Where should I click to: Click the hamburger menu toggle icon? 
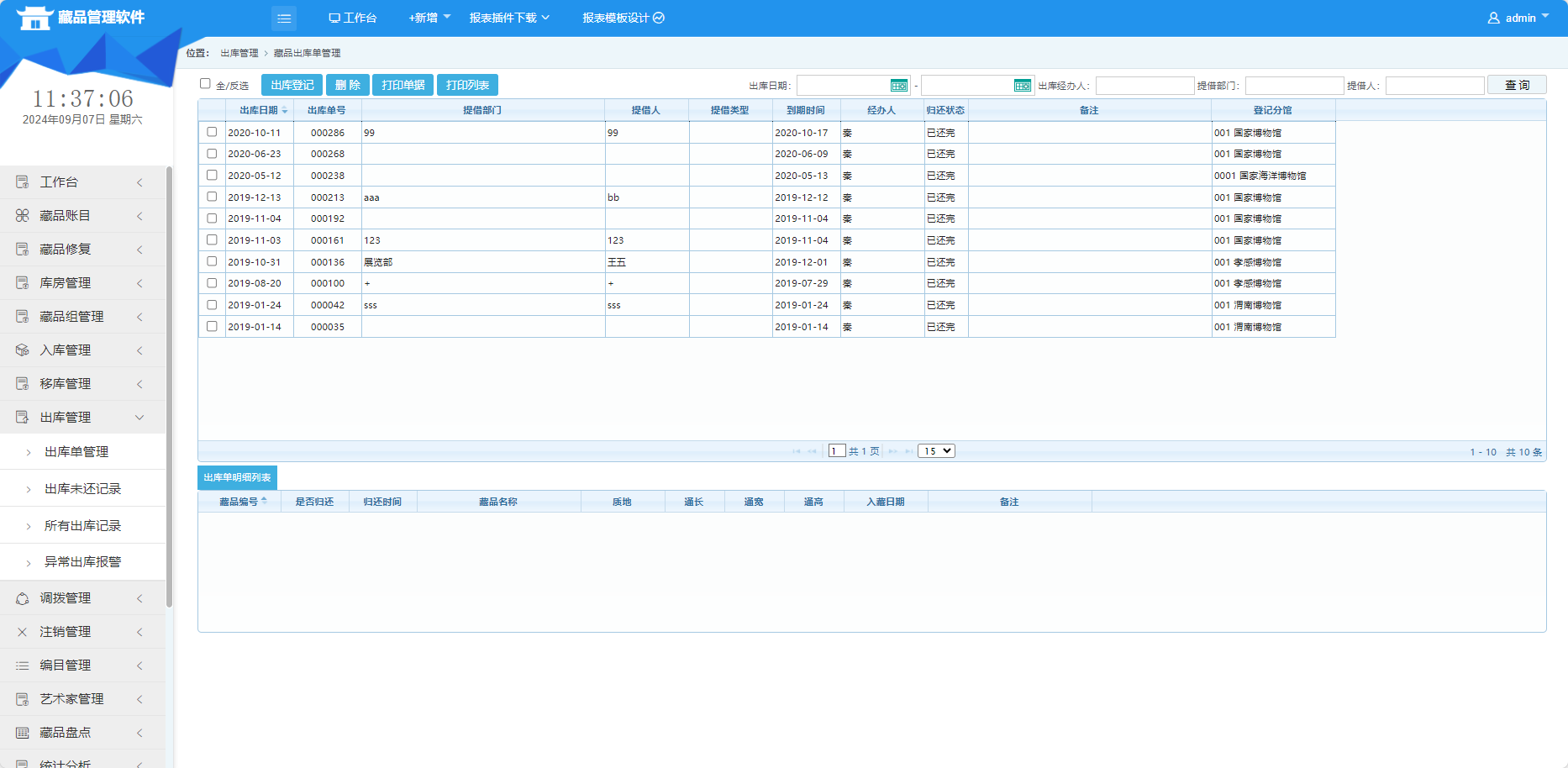coord(284,18)
